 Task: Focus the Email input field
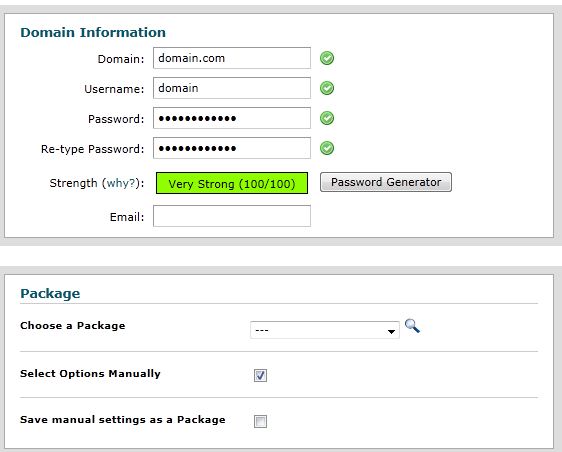232,216
